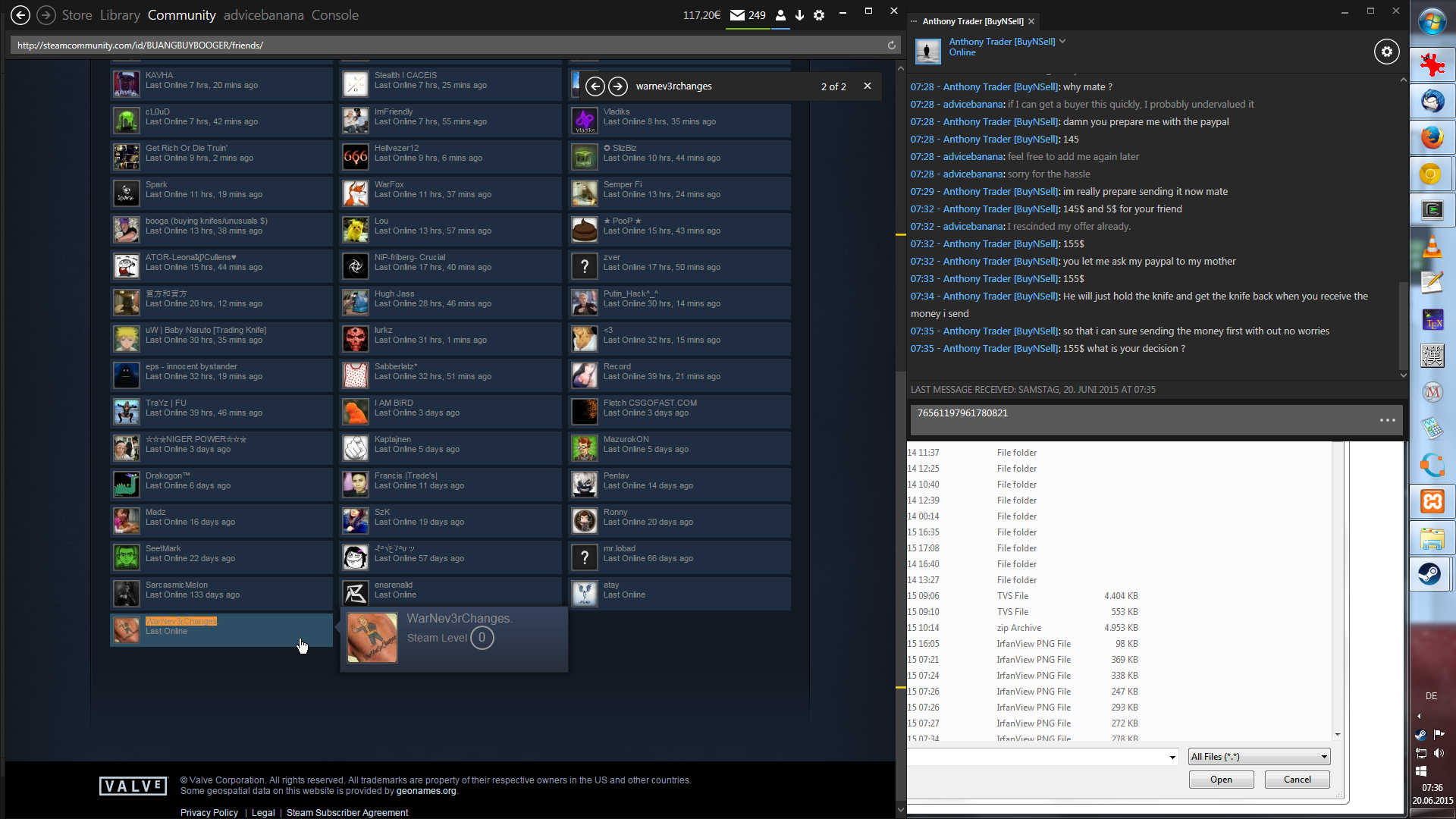Open the chat settings gear icon

click(1386, 52)
